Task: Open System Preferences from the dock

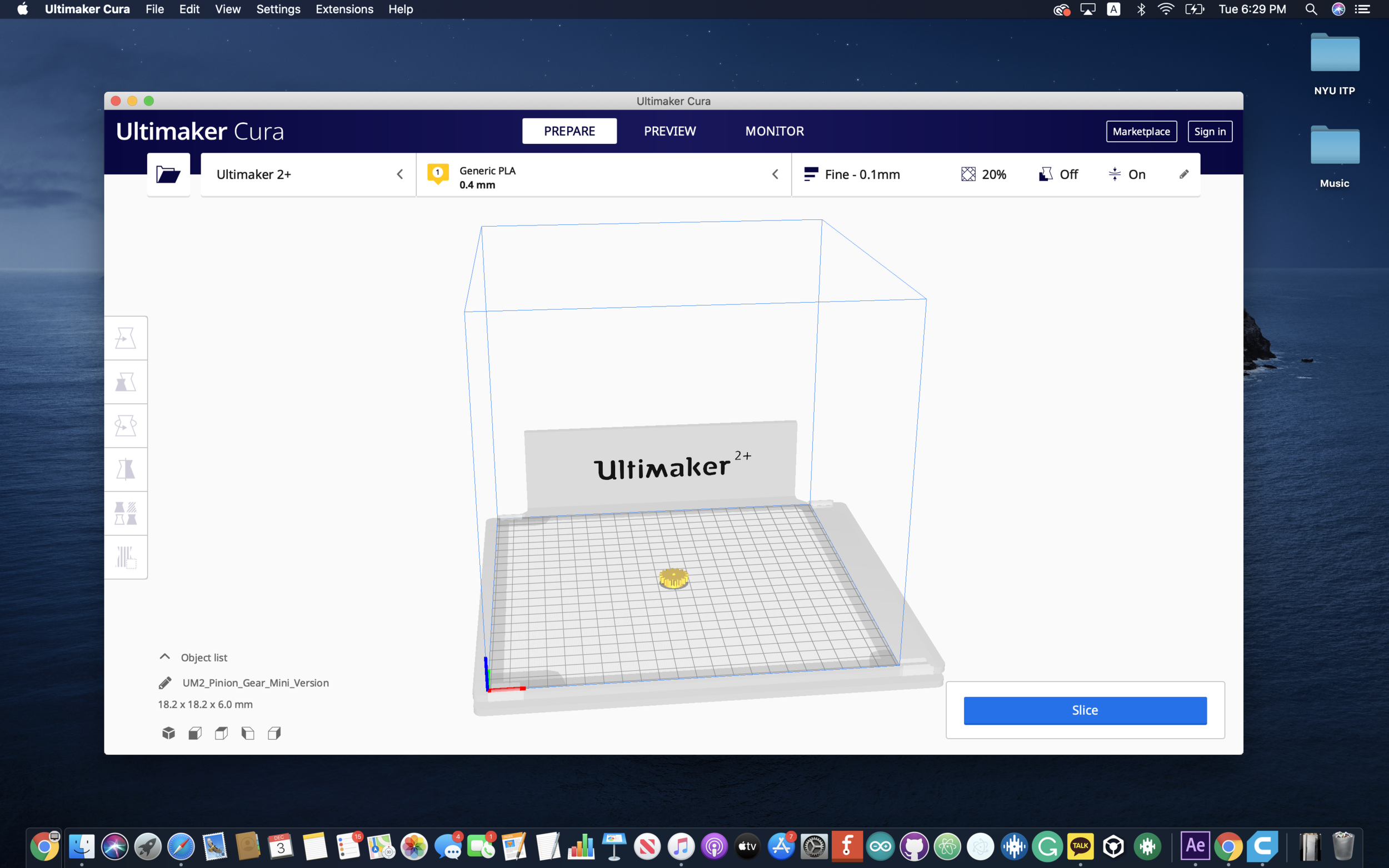Action: click(x=813, y=846)
